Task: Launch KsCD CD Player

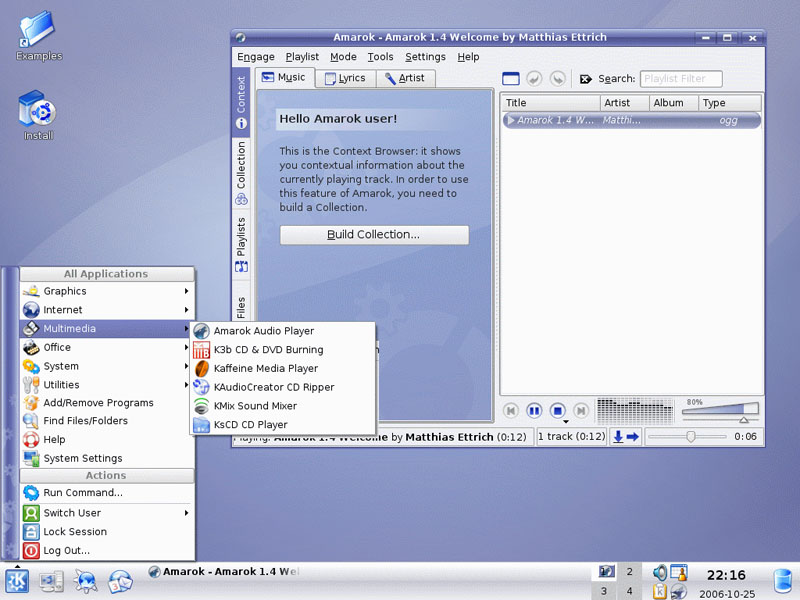Action: [x=283, y=424]
